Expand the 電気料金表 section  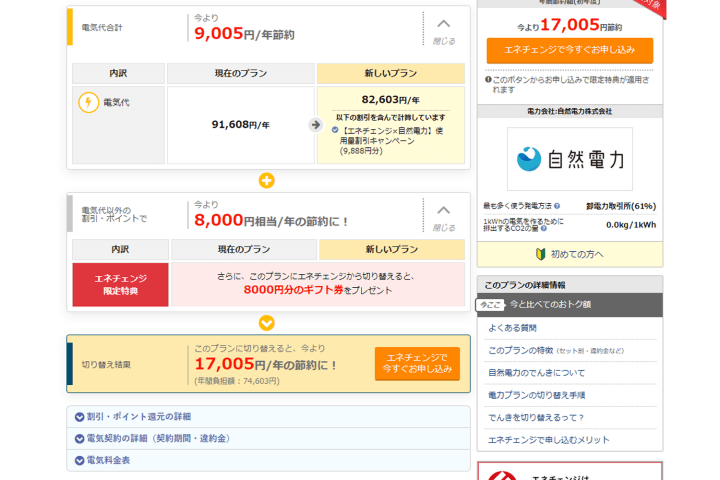coord(269,460)
